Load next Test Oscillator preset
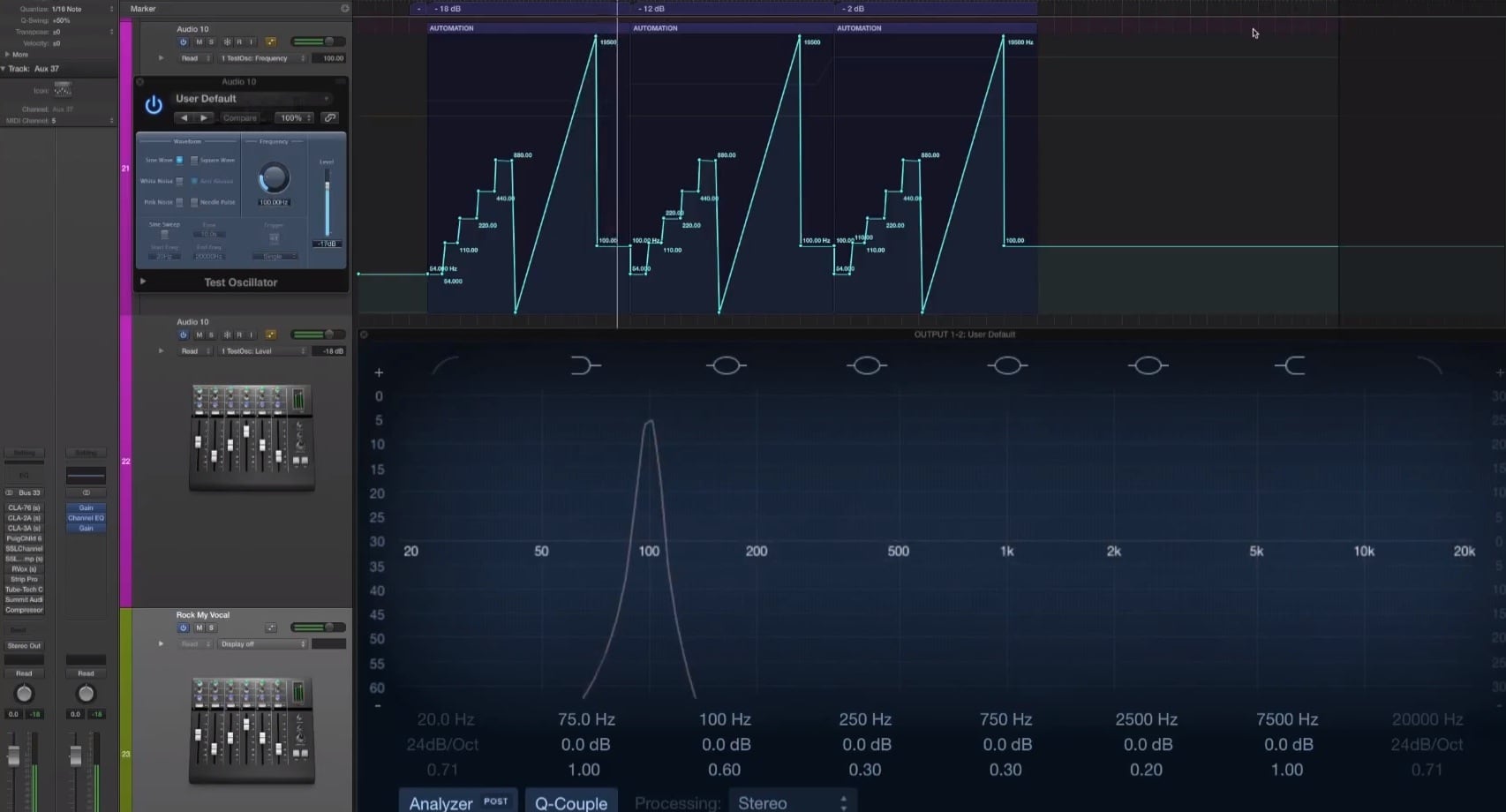1506x812 pixels. coord(204,117)
